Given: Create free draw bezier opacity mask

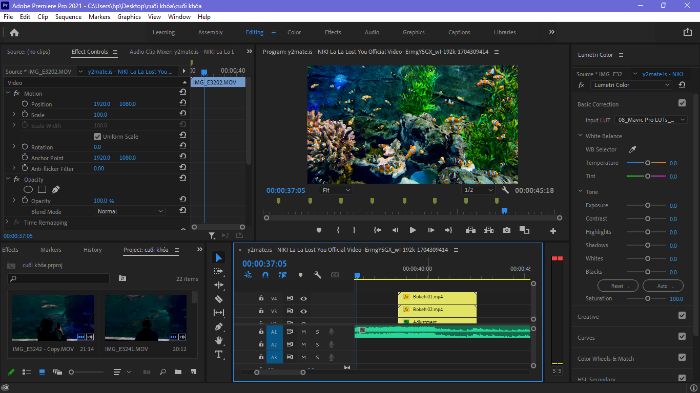Looking at the screenshot, I should (x=56, y=190).
